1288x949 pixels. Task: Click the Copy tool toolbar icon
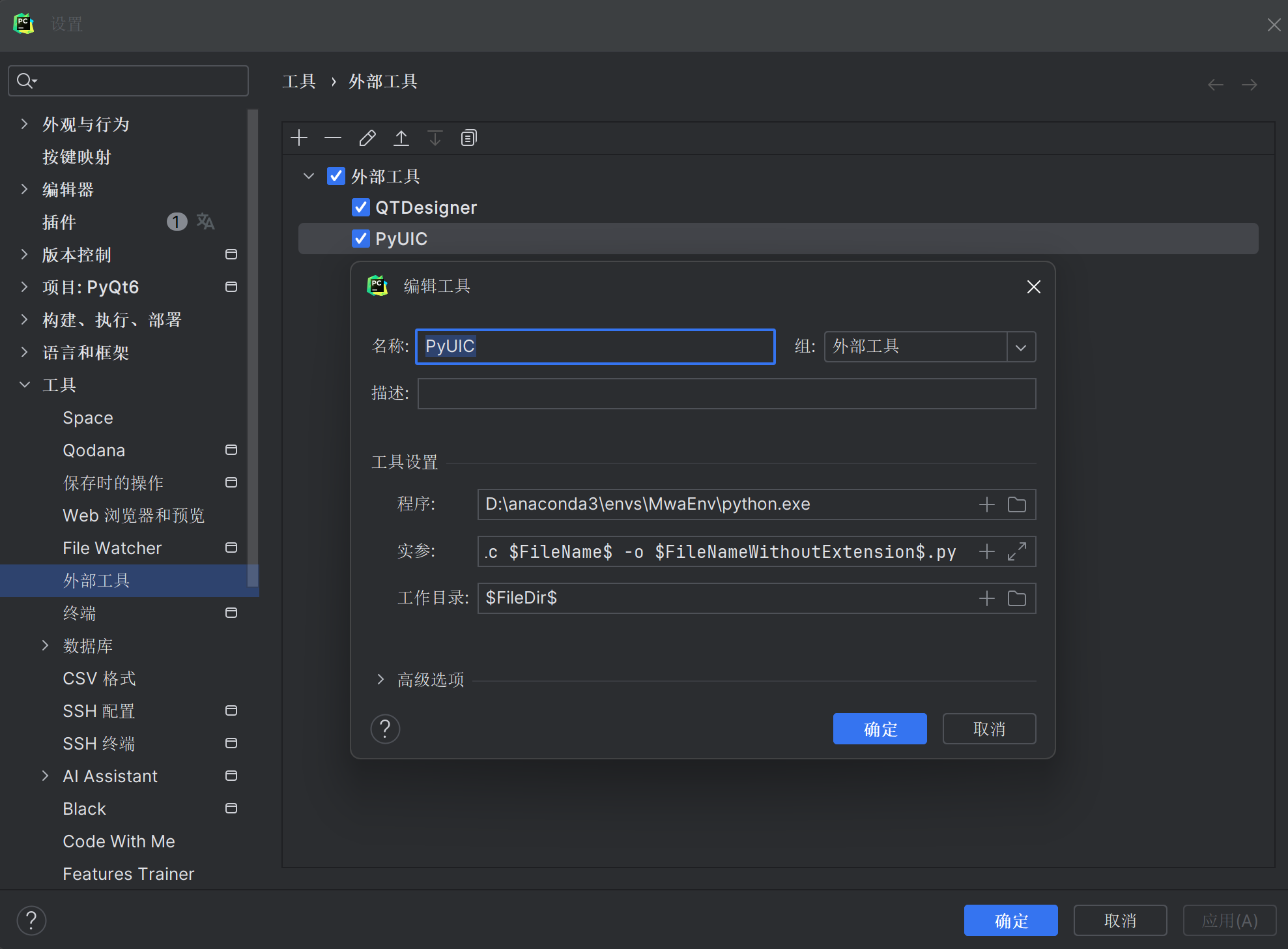point(469,138)
